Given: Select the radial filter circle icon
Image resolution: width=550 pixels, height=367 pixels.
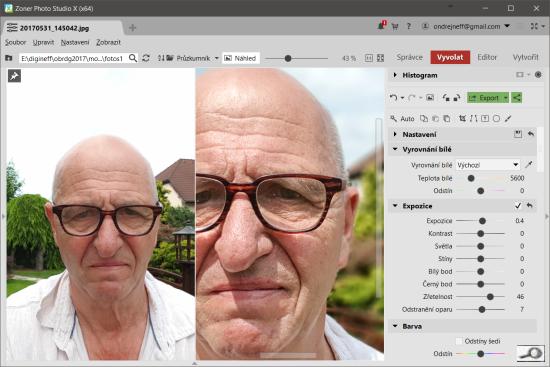Looking at the screenshot, I should pos(496,119).
